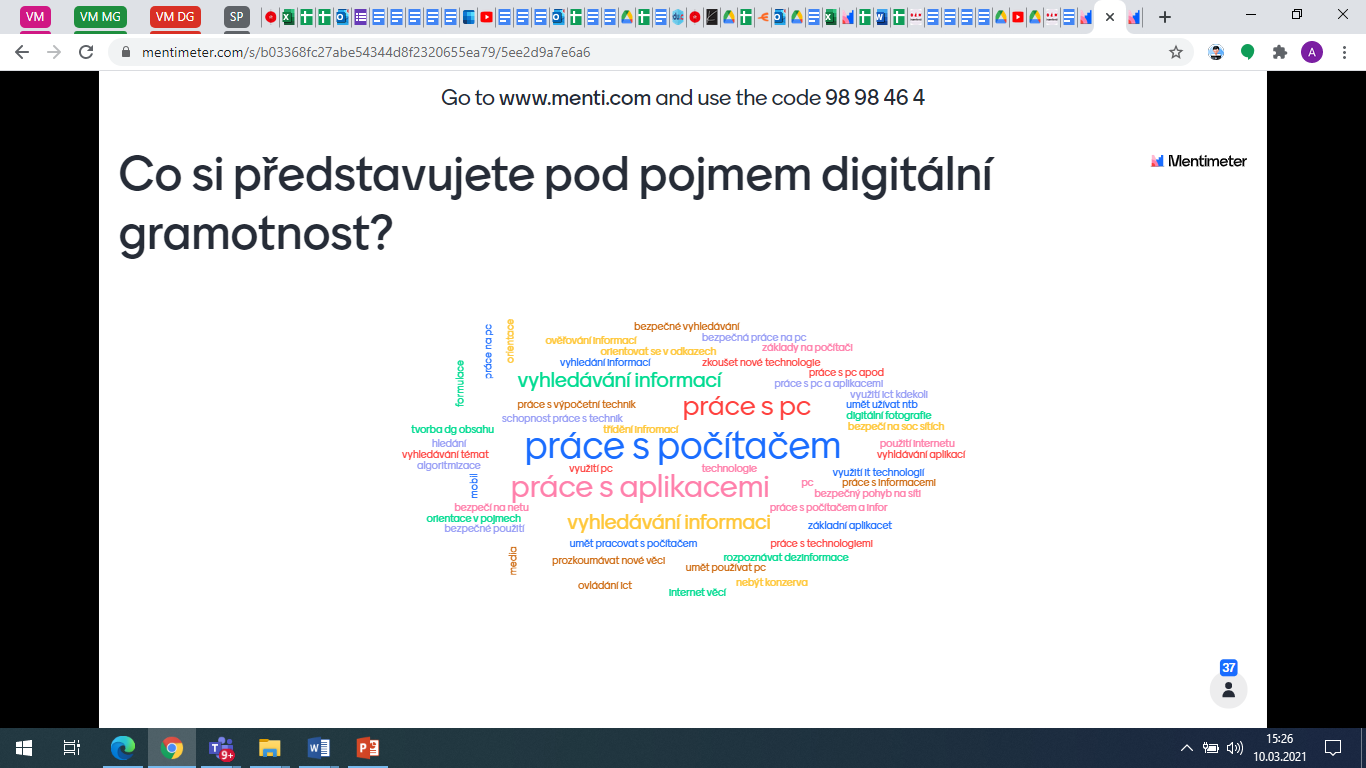
Task: Click the code '98 98 46 4'
Action: (874, 97)
